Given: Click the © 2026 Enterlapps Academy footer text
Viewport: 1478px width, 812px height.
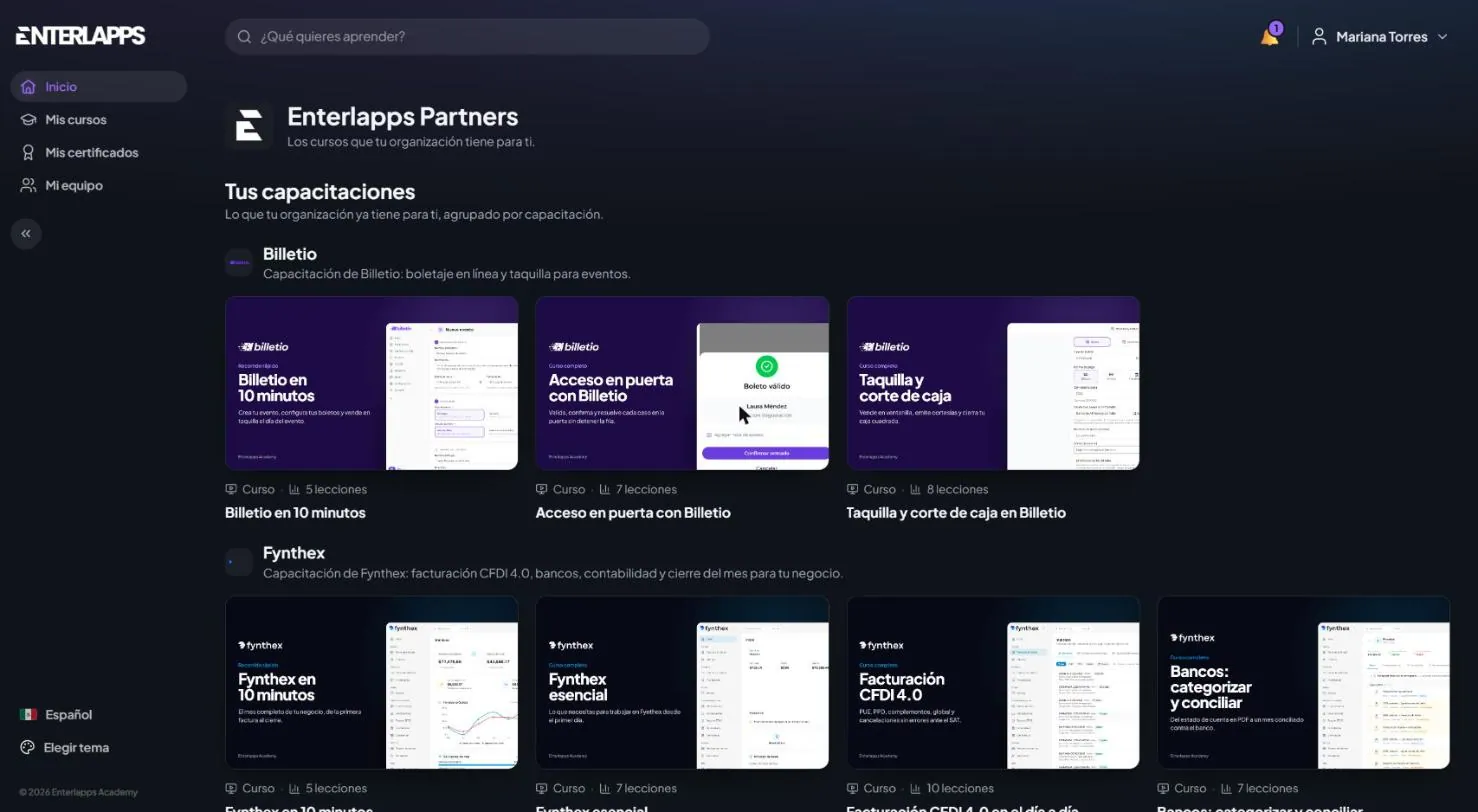Looking at the screenshot, I should (78, 792).
